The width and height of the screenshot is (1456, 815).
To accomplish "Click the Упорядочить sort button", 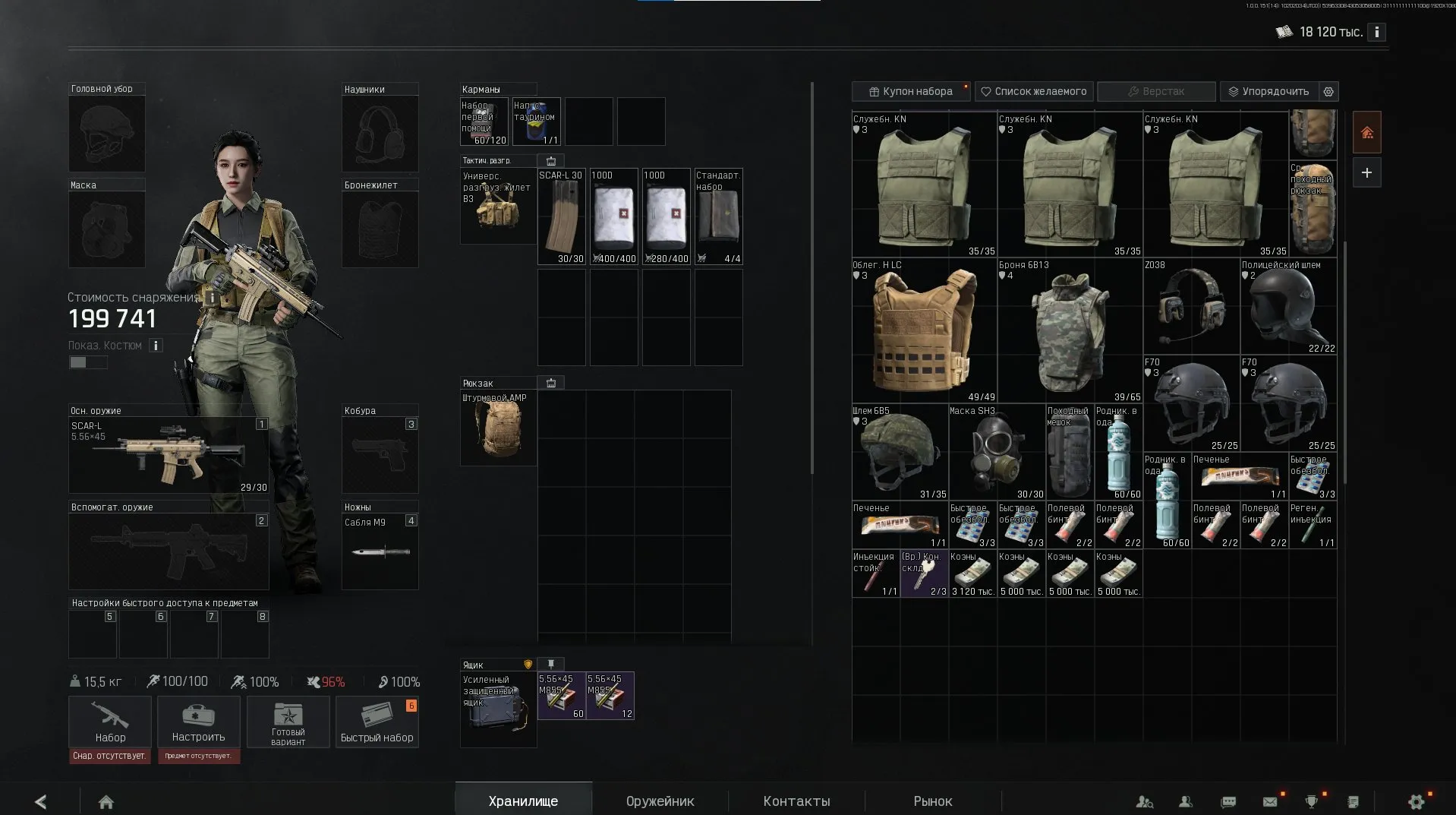I will [x=1268, y=91].
